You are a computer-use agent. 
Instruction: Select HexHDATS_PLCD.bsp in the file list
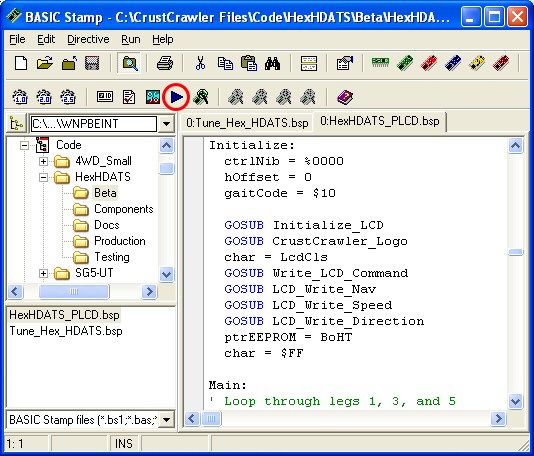(64, 315)
